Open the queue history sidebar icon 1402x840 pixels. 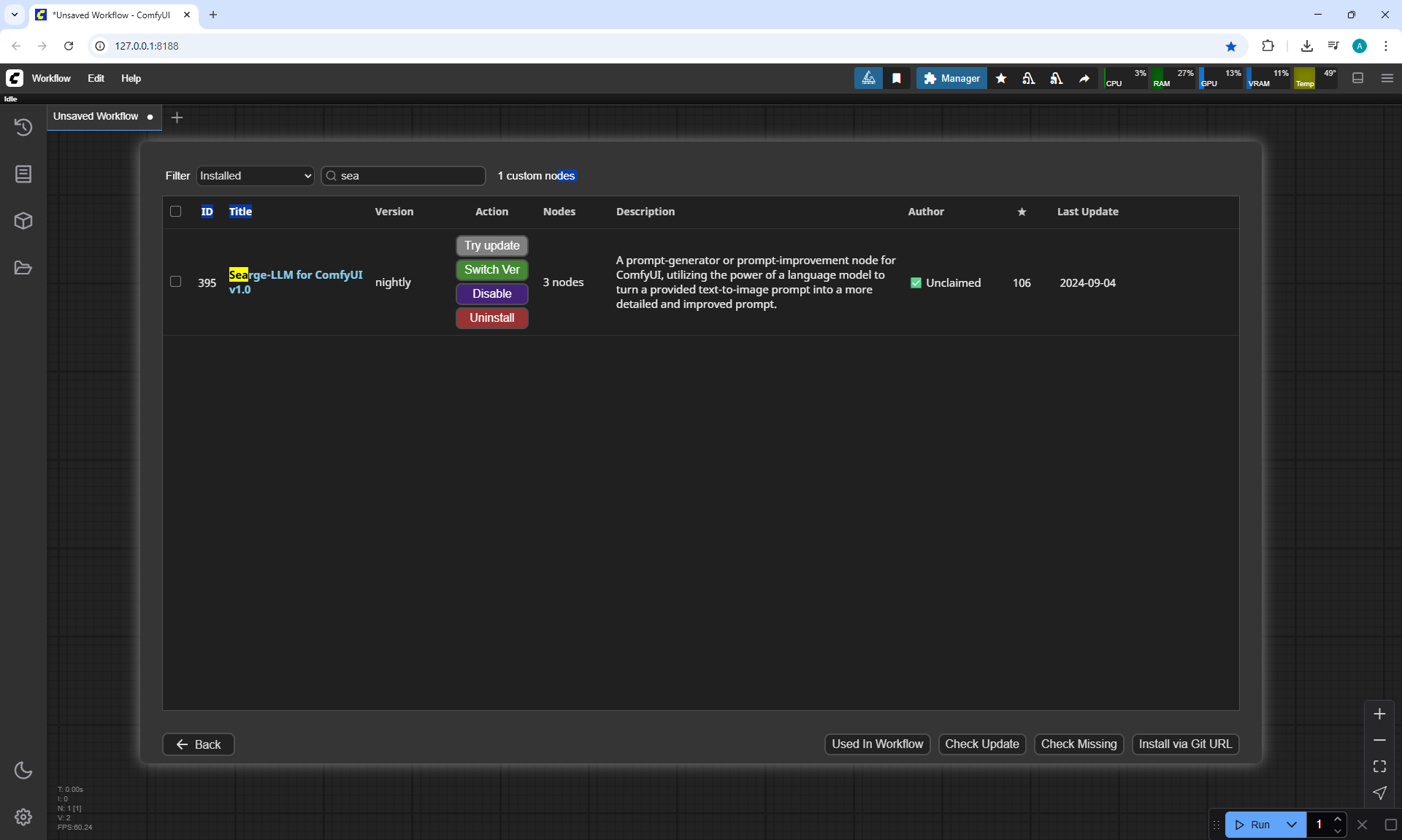click(23, 127)
